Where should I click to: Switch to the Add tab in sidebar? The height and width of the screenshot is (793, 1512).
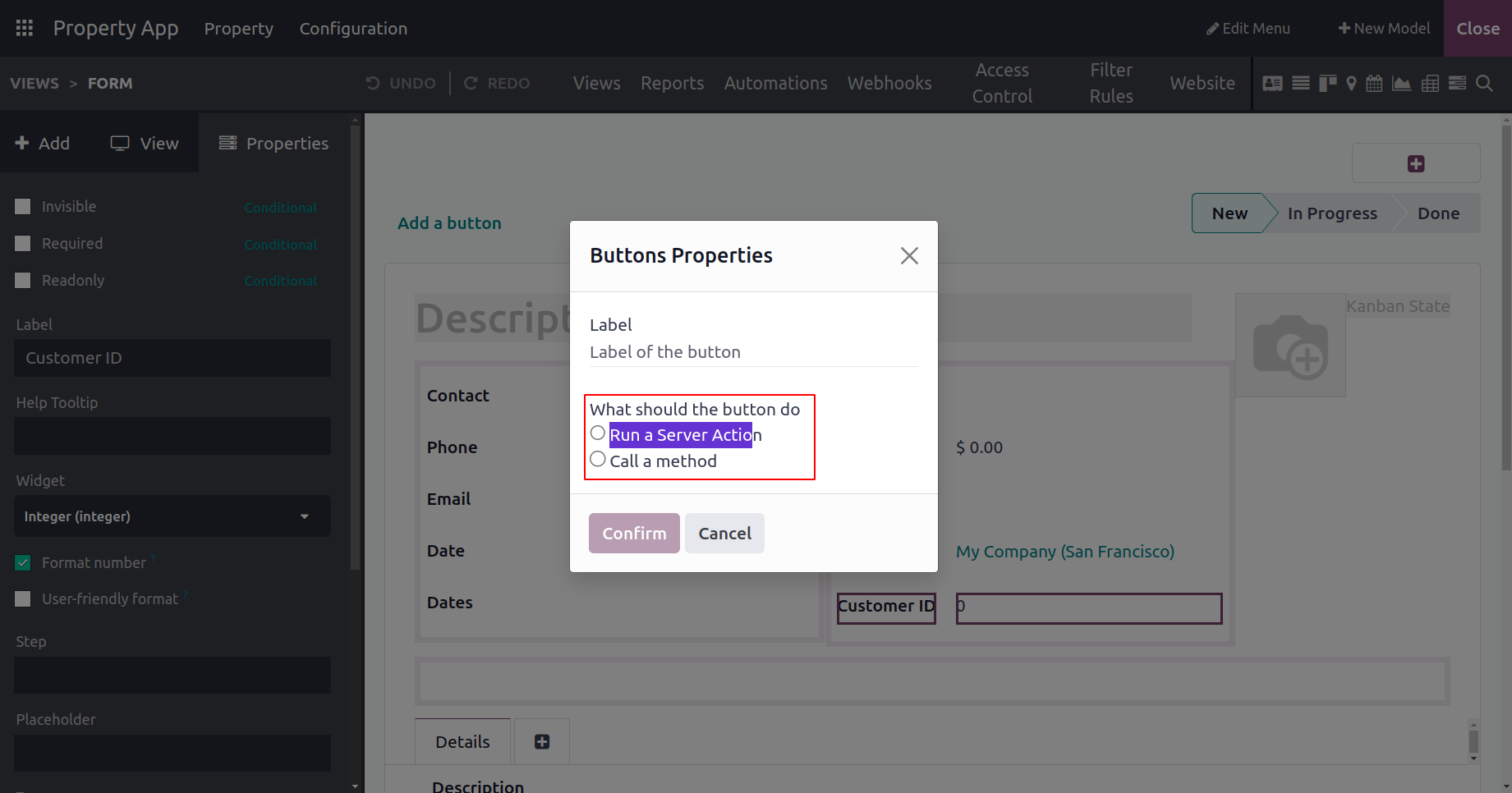click(43, 143)
